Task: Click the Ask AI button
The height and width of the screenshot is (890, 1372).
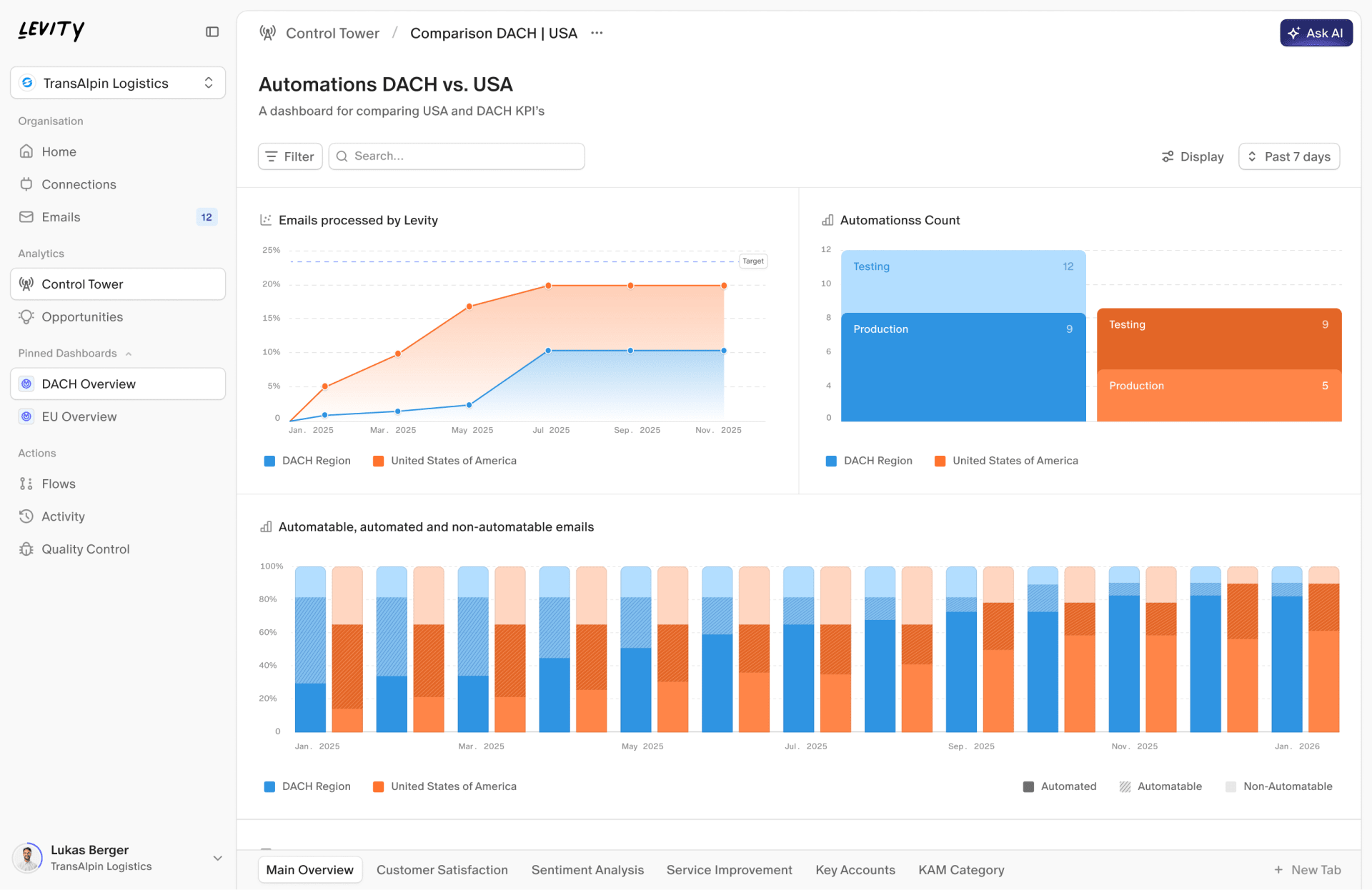Action: (1316, 33)
